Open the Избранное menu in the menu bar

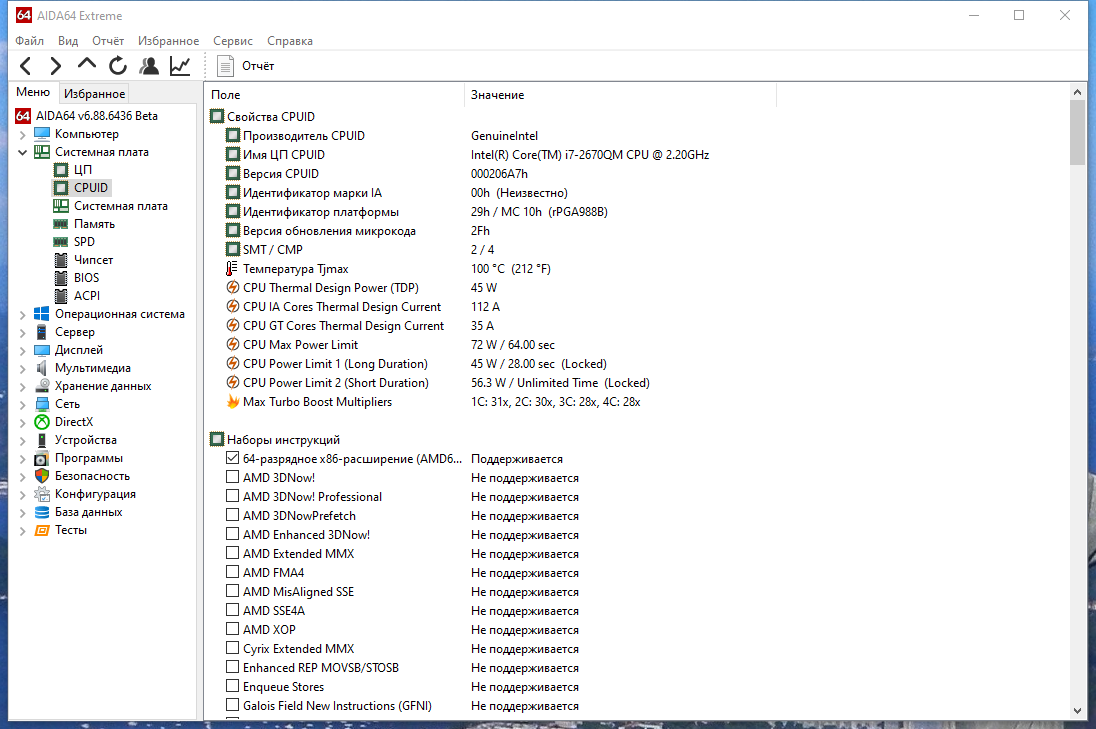click(168, 41)
